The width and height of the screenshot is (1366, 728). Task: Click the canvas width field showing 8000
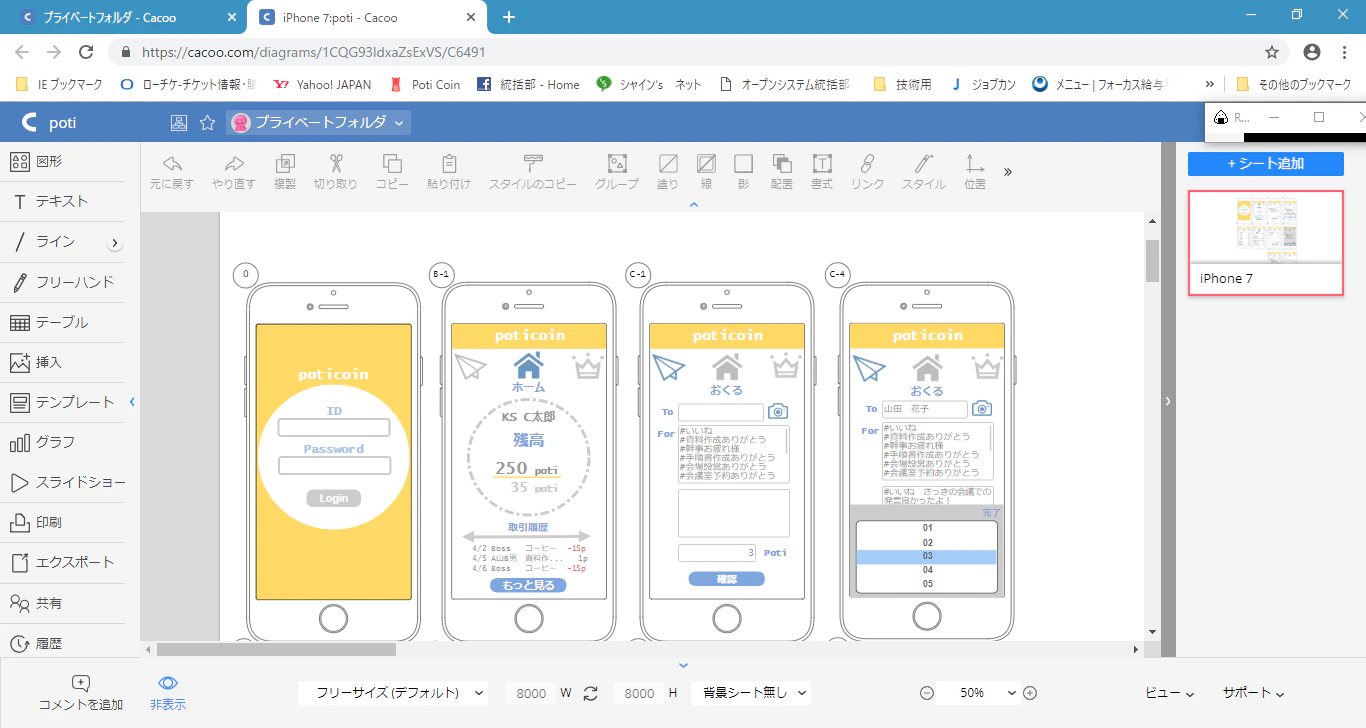pyautogui.click(x=530, y=693)
